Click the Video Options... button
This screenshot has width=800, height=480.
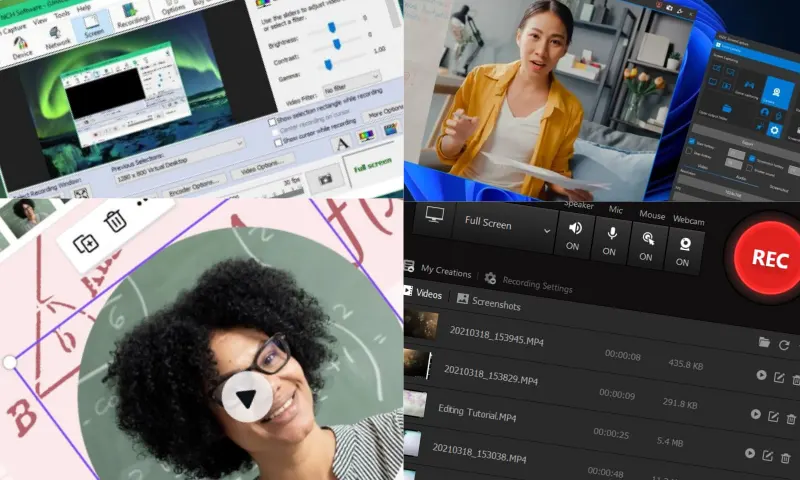click(x=262, y=167)
